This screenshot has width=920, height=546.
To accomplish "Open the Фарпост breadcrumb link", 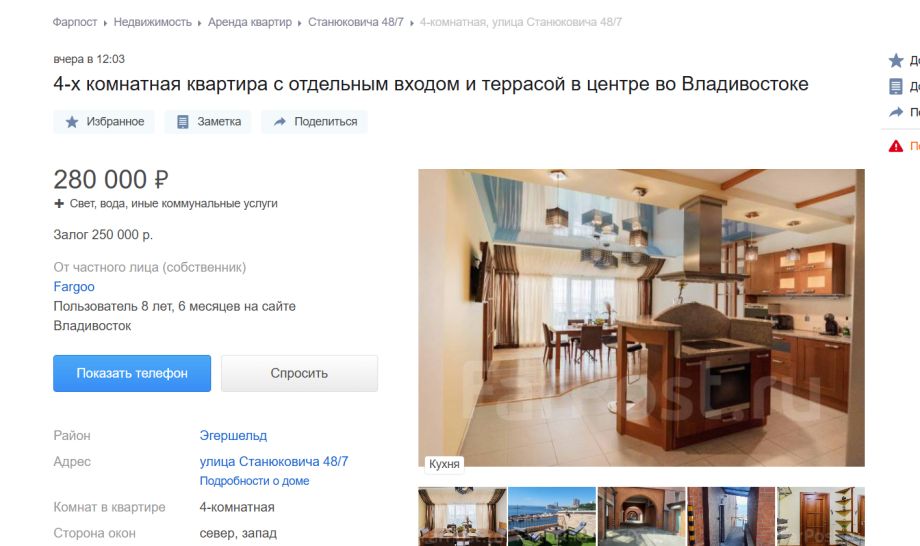I will click(x=75, y=22).
